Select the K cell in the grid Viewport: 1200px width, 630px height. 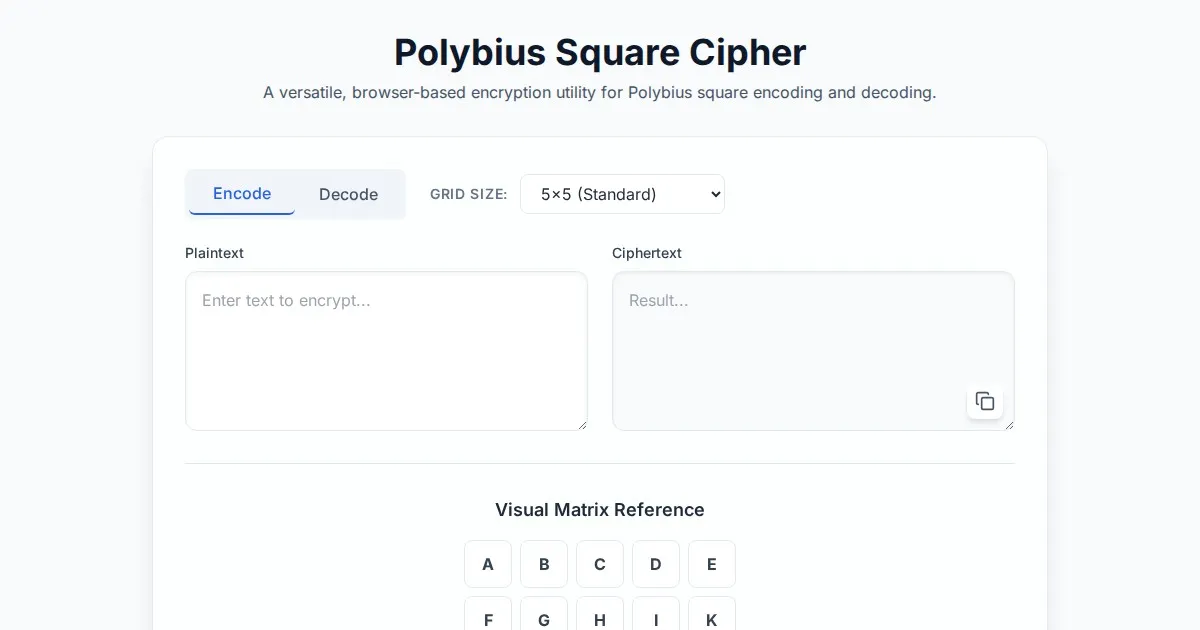[x=712, y=618]
